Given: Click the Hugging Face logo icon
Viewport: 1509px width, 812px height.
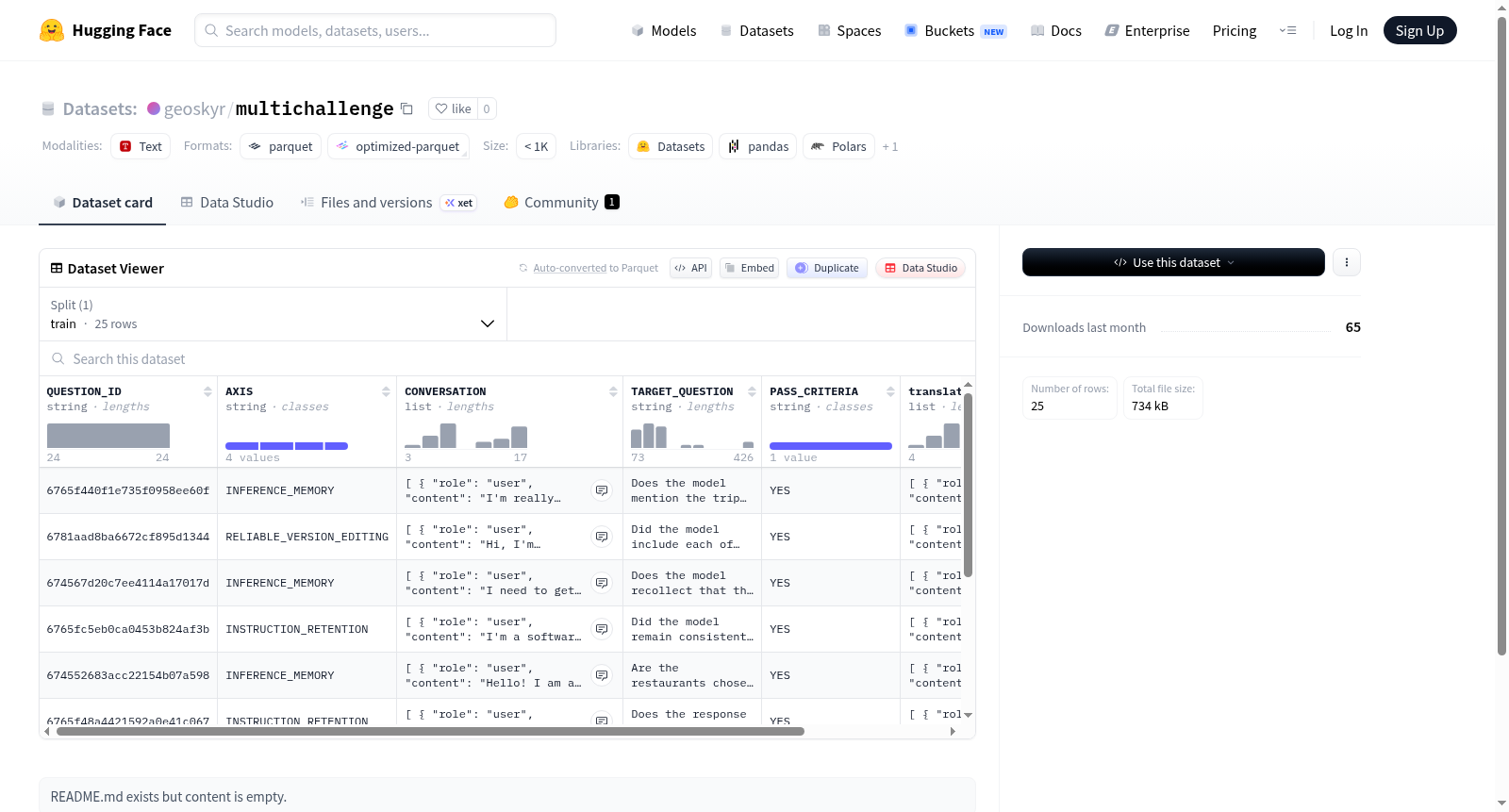Looking at the screenshot, I should [x=52, y=30].
